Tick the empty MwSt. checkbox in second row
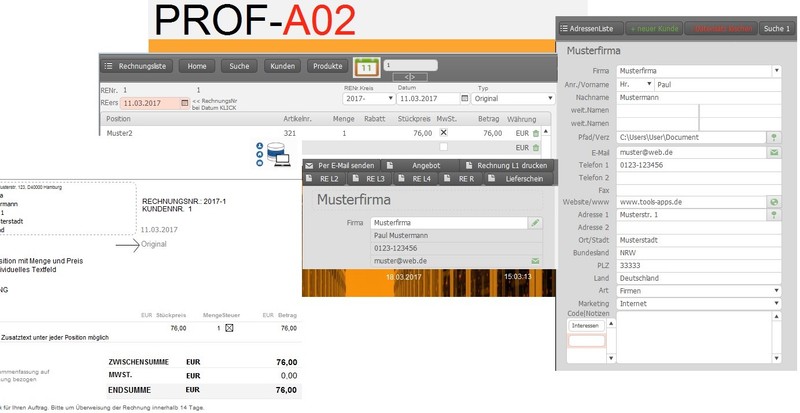This screenshot has height=413, width=800. click(x=443, y=147)
